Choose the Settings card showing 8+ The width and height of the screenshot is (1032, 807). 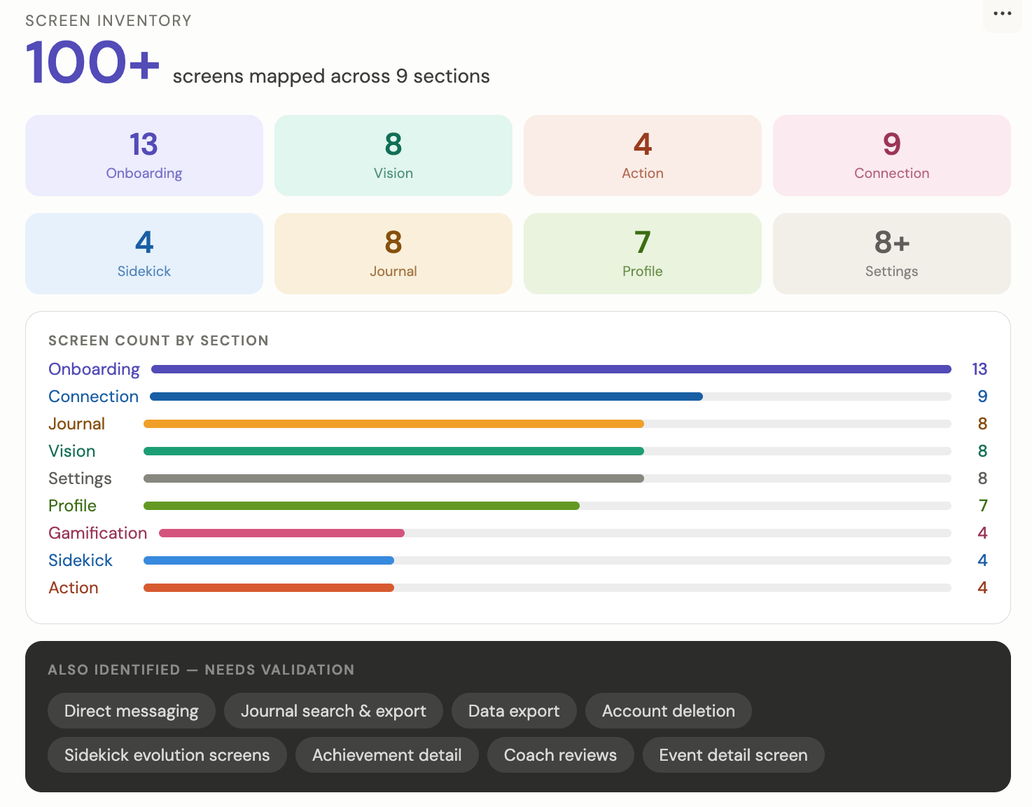click(892, 253)
